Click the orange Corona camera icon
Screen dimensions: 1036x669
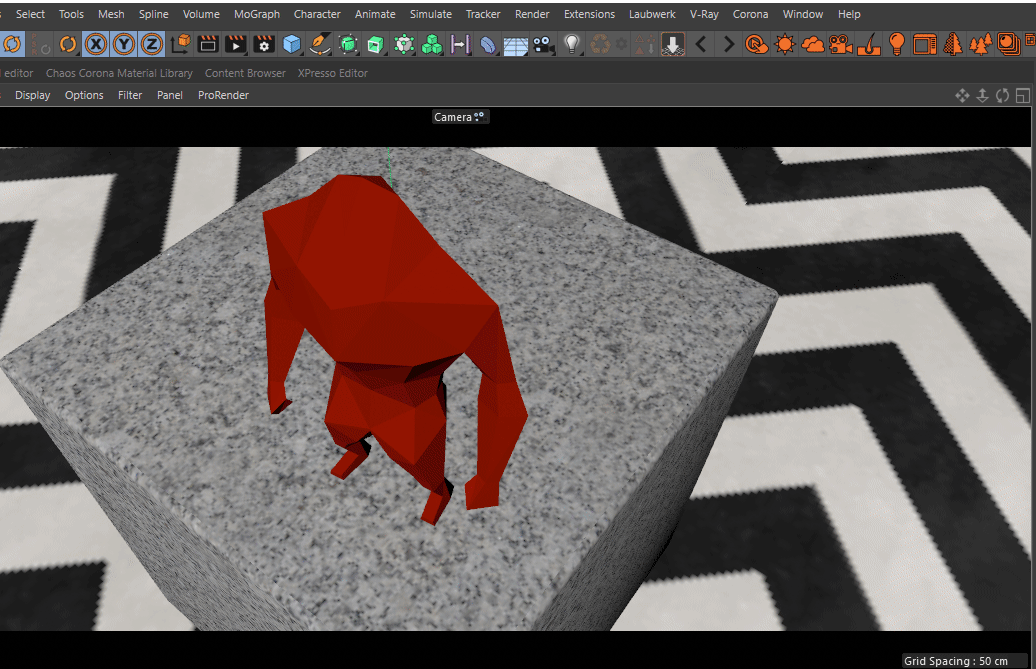point(841,44)
